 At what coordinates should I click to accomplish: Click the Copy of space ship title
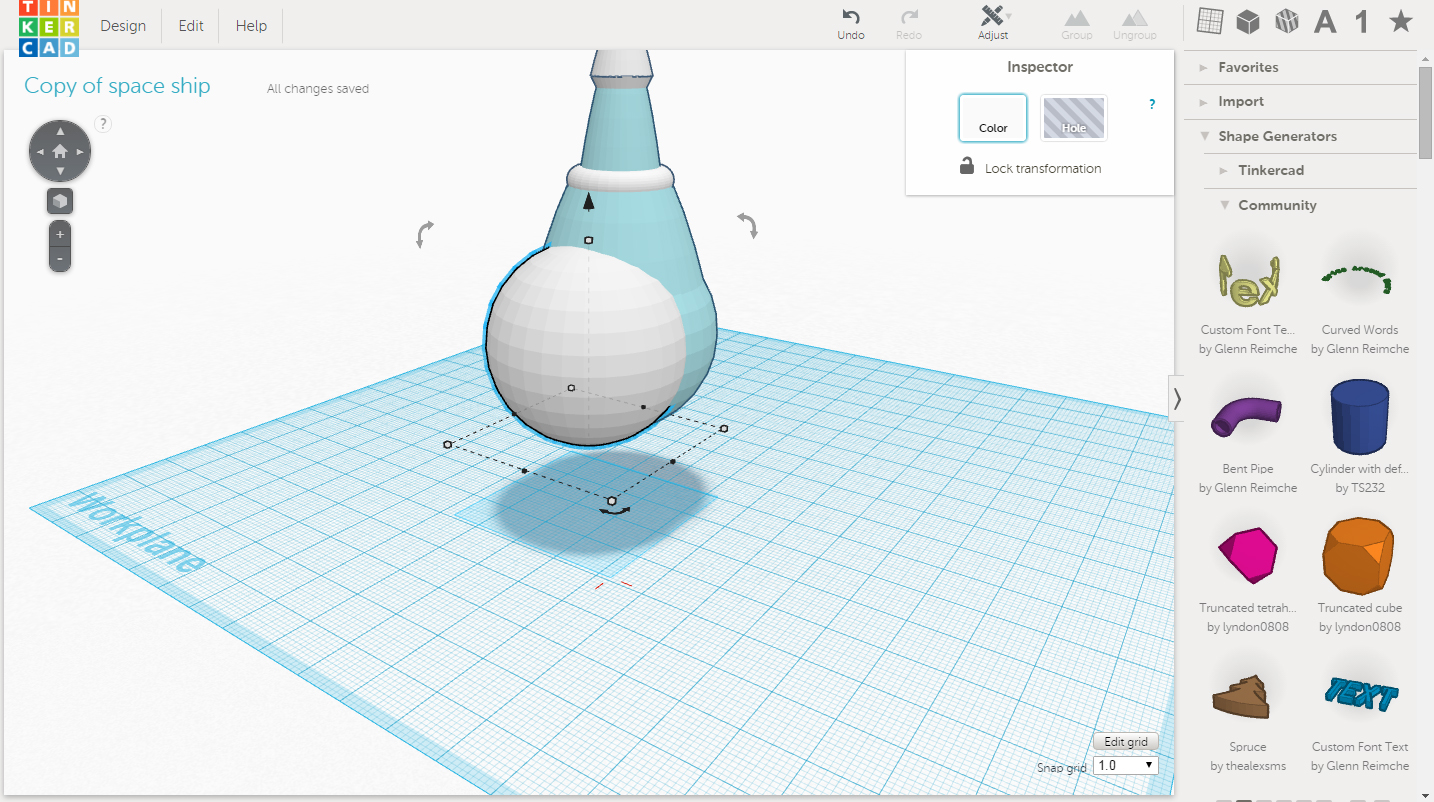pos(117,86)
